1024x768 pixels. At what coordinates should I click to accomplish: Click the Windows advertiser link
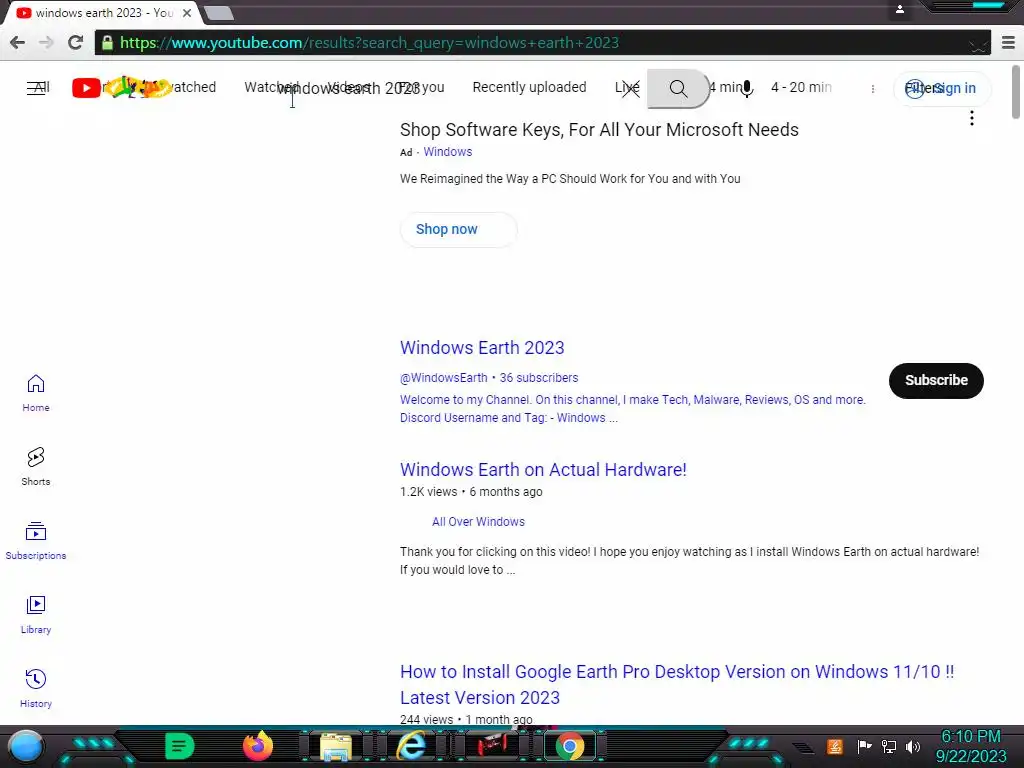(447, 152)
